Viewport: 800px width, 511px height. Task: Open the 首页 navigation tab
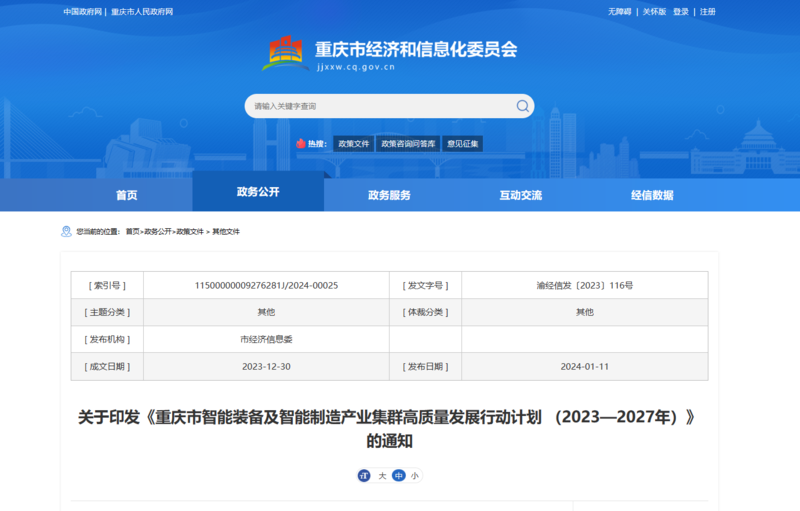pos(127,195)
